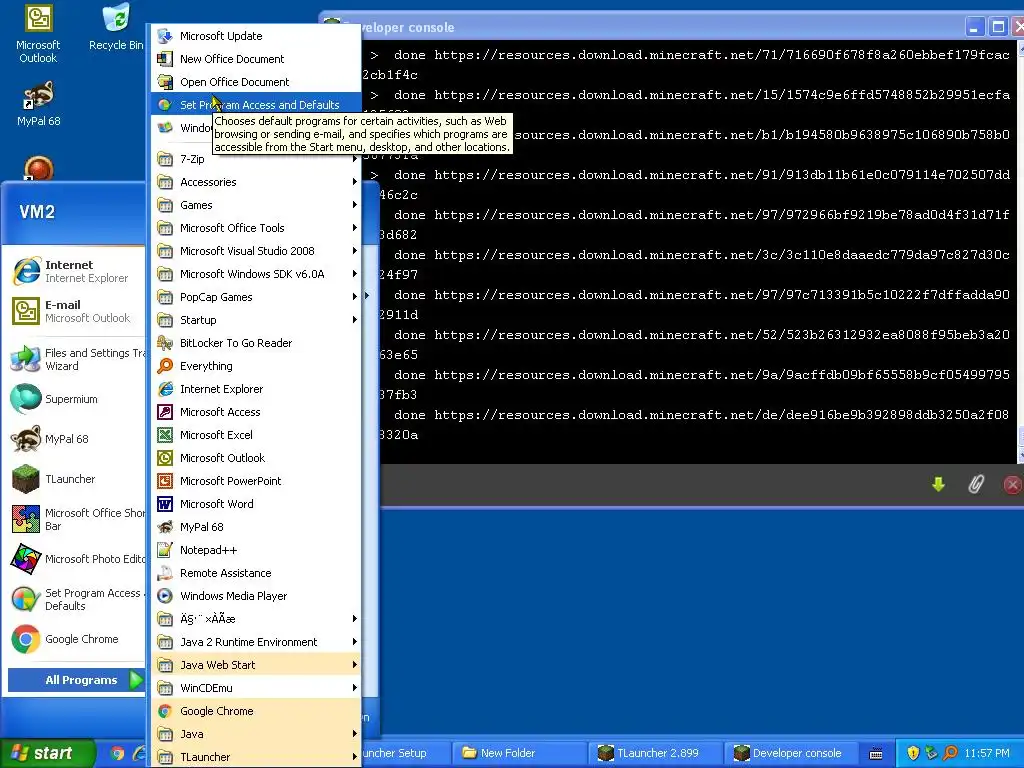Open Files and Settings Transfer Wizard
The height and width of the screenshot is (768, 1024).
click(x=75, y=359)
